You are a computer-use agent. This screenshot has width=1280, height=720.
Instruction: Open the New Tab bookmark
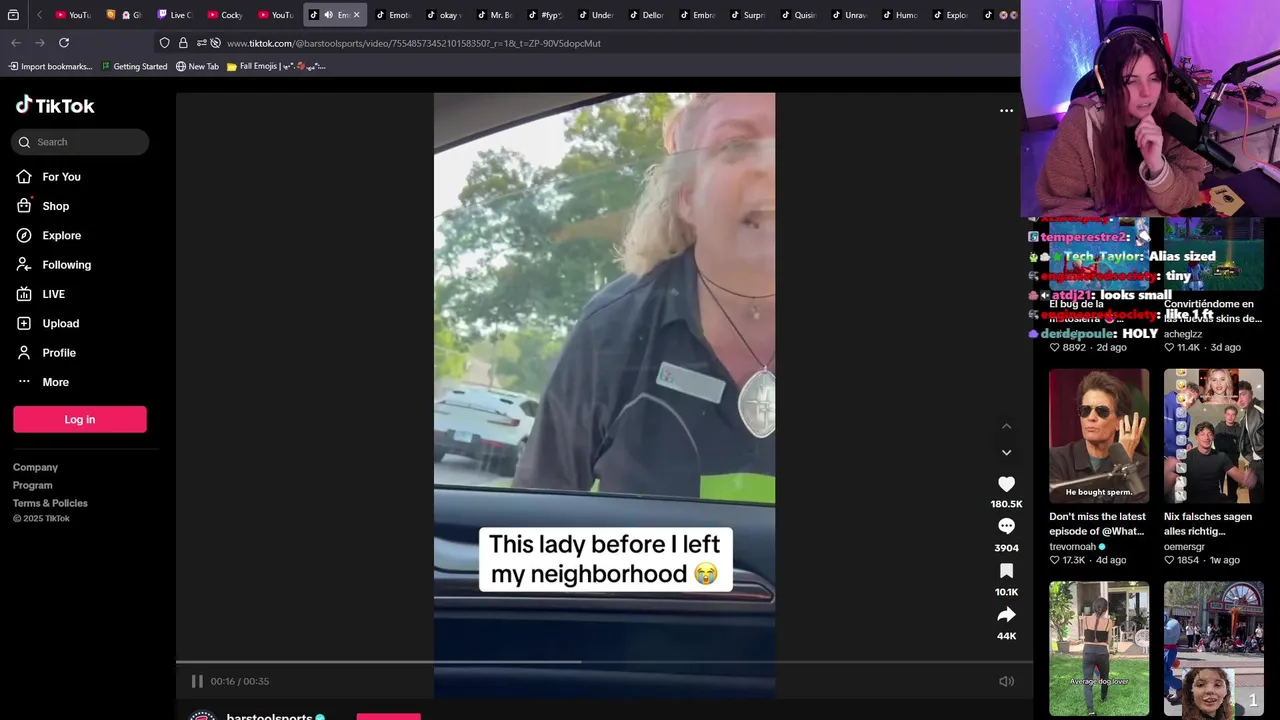tap(197, 67)
